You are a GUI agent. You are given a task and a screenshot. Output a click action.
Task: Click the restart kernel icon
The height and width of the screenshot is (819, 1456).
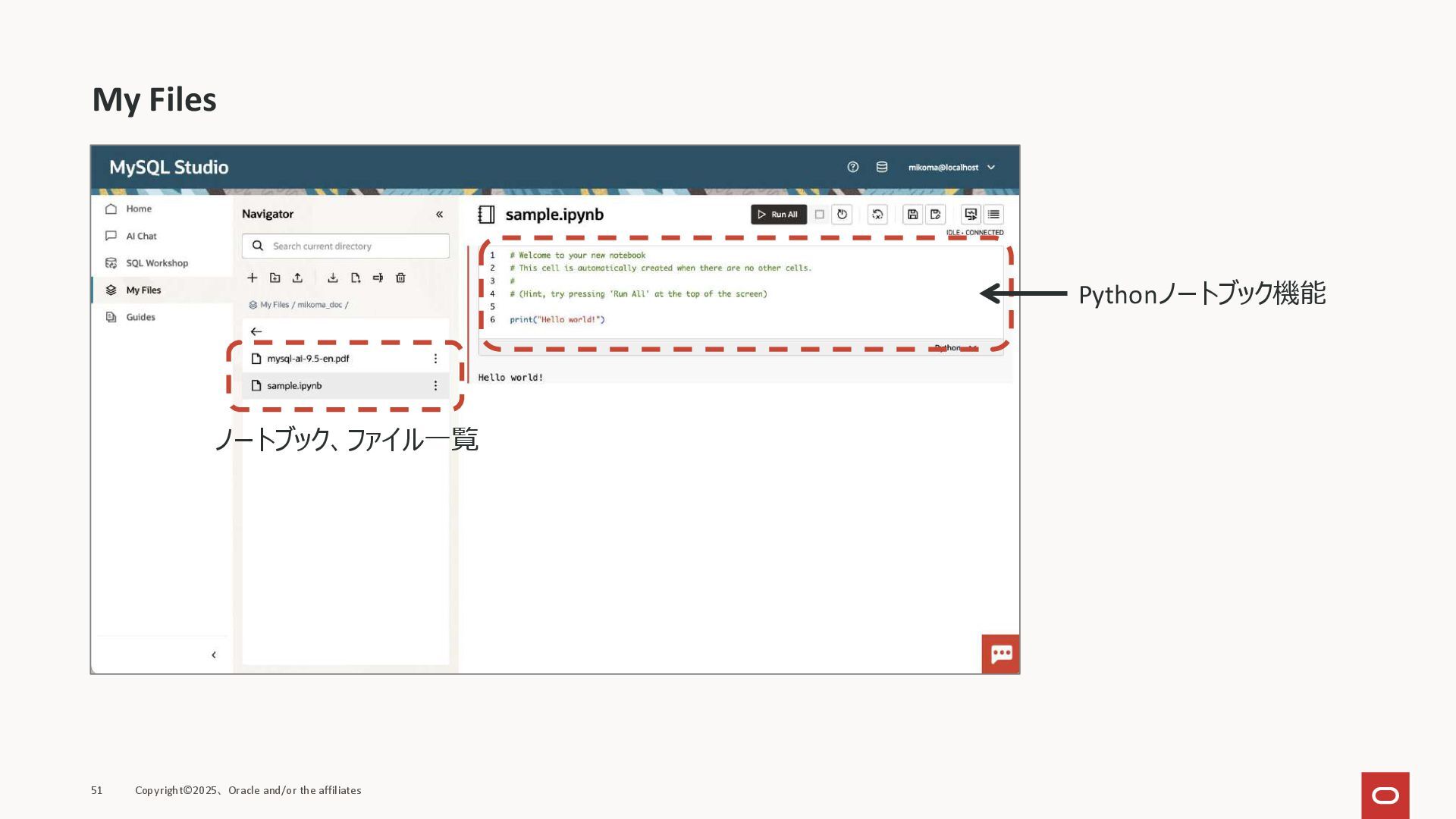(x=842, y=215)
